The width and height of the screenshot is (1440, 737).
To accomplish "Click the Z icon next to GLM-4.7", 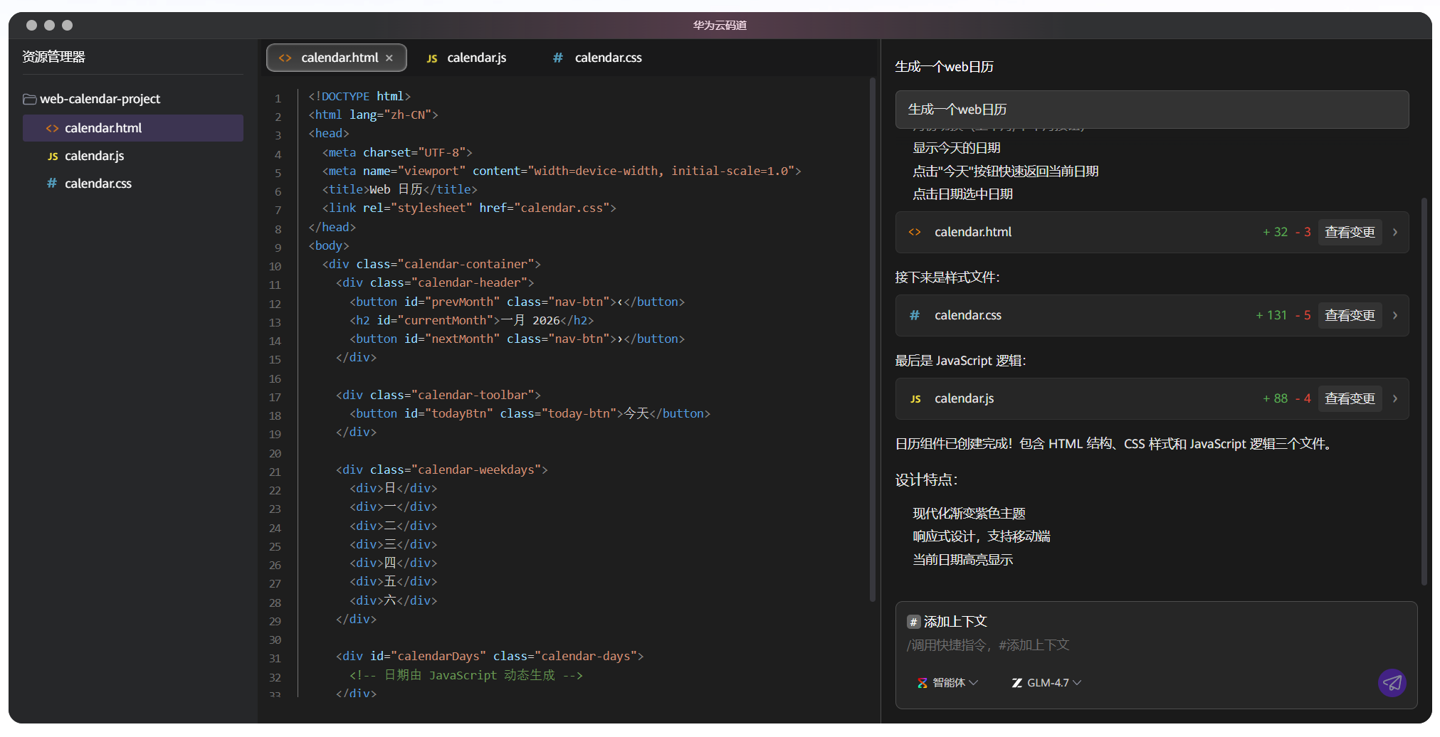I will (x=1015, y=682).
